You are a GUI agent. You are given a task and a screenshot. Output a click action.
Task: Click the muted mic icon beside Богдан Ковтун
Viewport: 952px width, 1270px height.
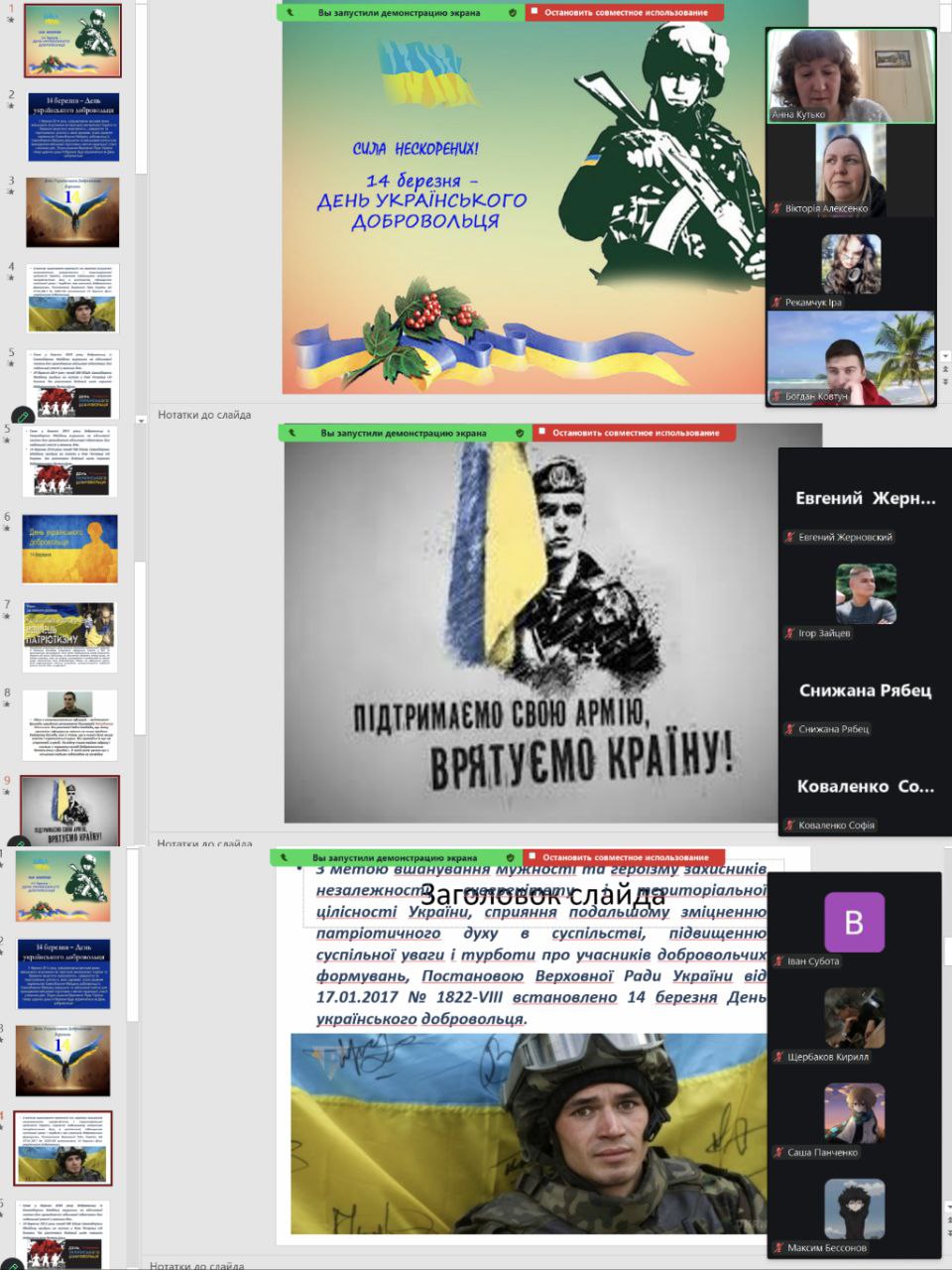coord(777,396)
